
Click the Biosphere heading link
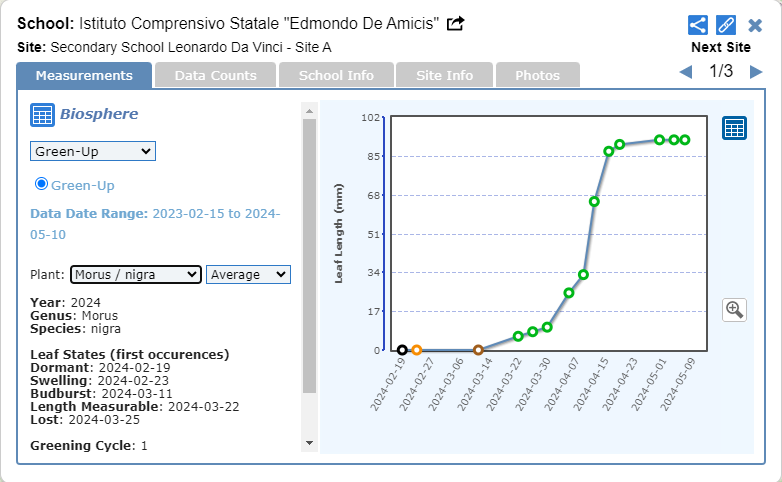(x=99, y=114)
